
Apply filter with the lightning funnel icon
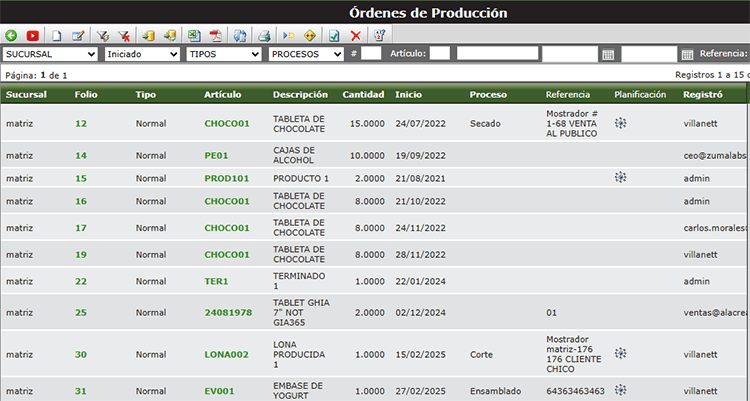[x=102, y=35]
